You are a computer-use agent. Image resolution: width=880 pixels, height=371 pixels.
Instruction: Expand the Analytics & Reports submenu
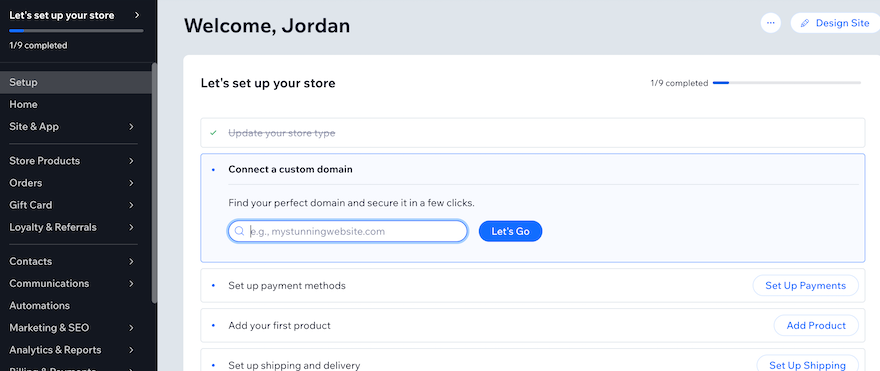click(131, 350)
